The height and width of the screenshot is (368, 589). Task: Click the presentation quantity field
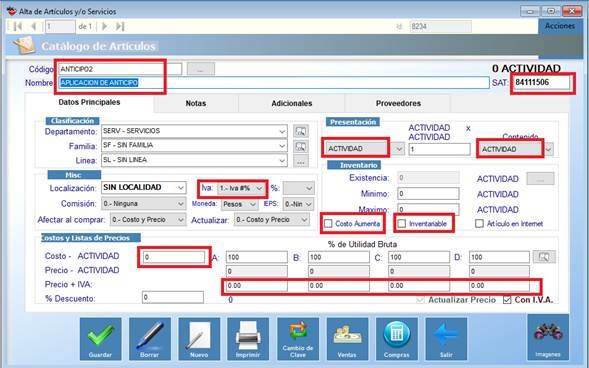(x=439, y=149)
